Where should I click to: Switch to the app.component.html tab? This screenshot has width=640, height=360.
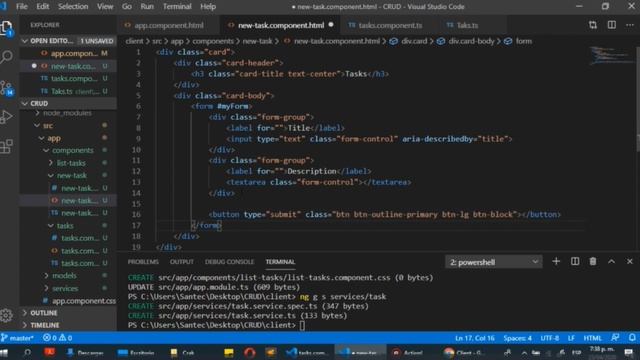tap(169, 25)
